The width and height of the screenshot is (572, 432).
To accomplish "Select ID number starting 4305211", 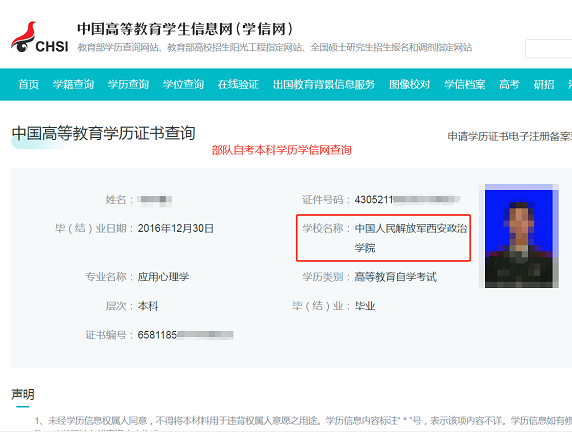I will click(407, 200).
